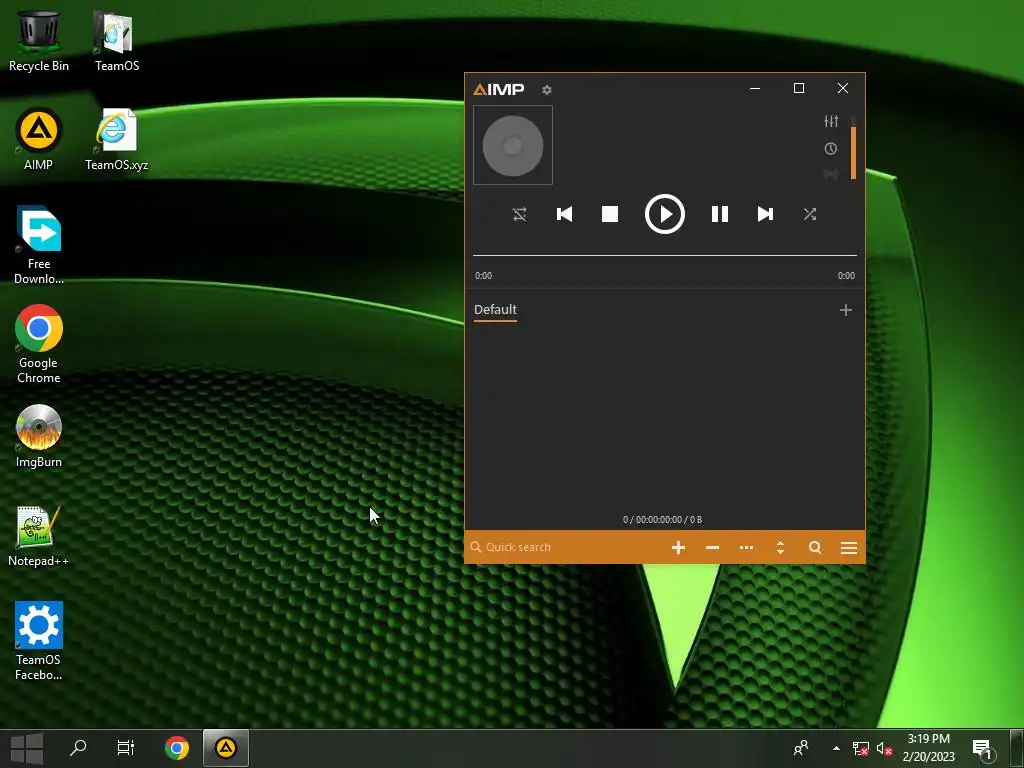This screenshot has height=768, width=1024.
Task: Add a new playlist tab
Action: tap(846, 310)
